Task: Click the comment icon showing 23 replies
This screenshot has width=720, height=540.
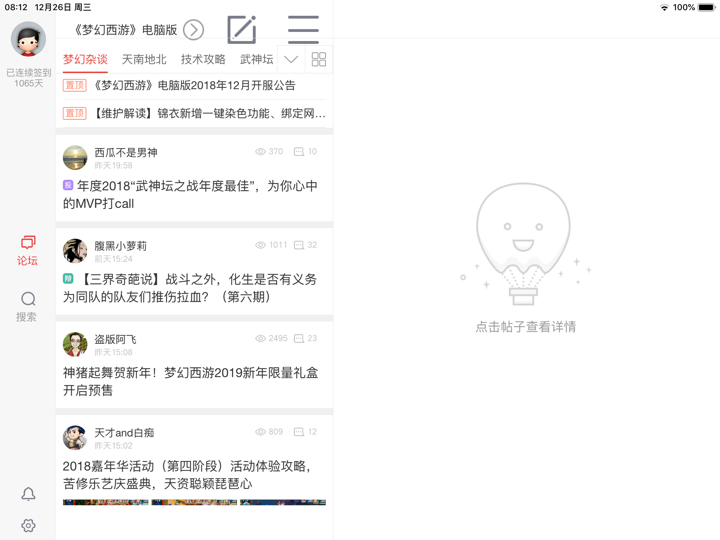Action: [299, 338]
